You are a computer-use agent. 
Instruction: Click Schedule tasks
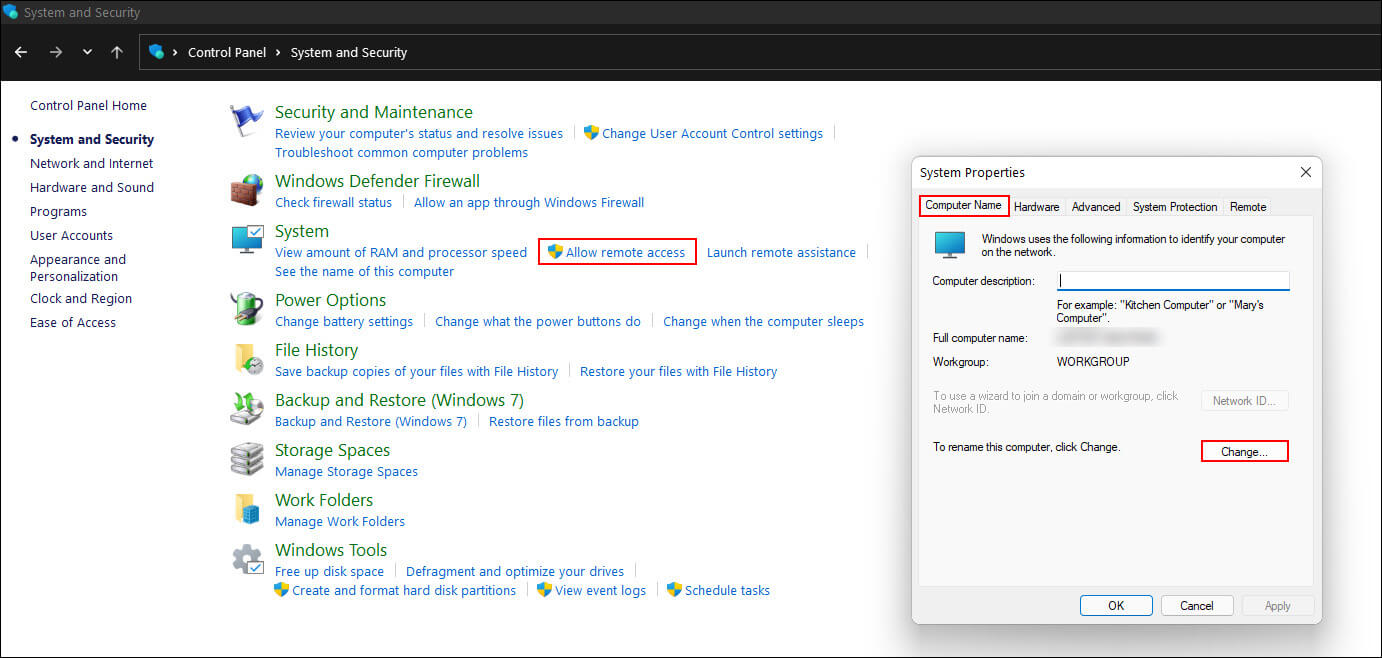[x=727, y=591]
